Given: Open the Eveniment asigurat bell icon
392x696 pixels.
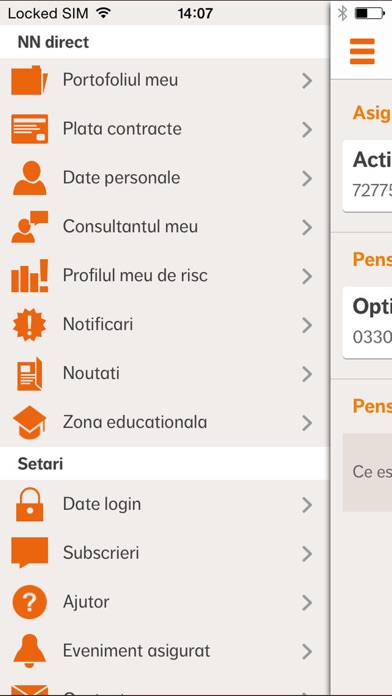Looking at the screenshot, I should pos(29,651).
